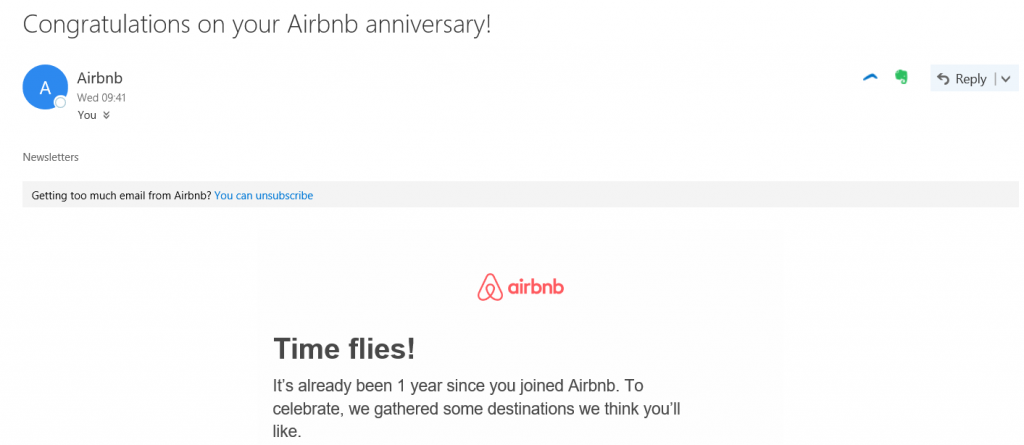The width and height of the screenshot is (1024, 445).
Task: Expand recipient details chevron beside You
Action: click(106, 115)
